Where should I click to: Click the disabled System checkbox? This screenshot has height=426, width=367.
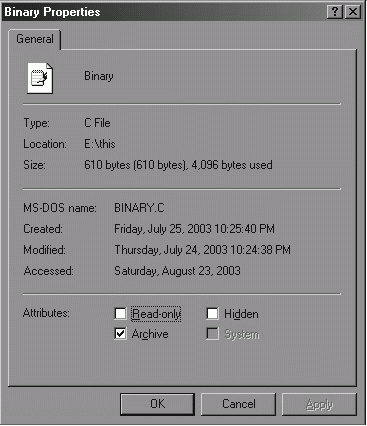tap(212, 334)
